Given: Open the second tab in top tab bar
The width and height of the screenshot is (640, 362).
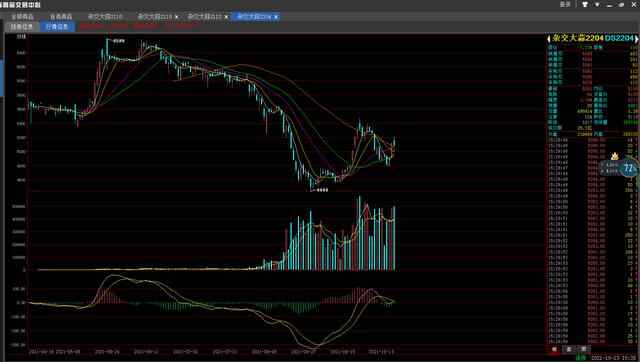Looking at the screenshot, I should pyautogui.click(x=61, y=17).
